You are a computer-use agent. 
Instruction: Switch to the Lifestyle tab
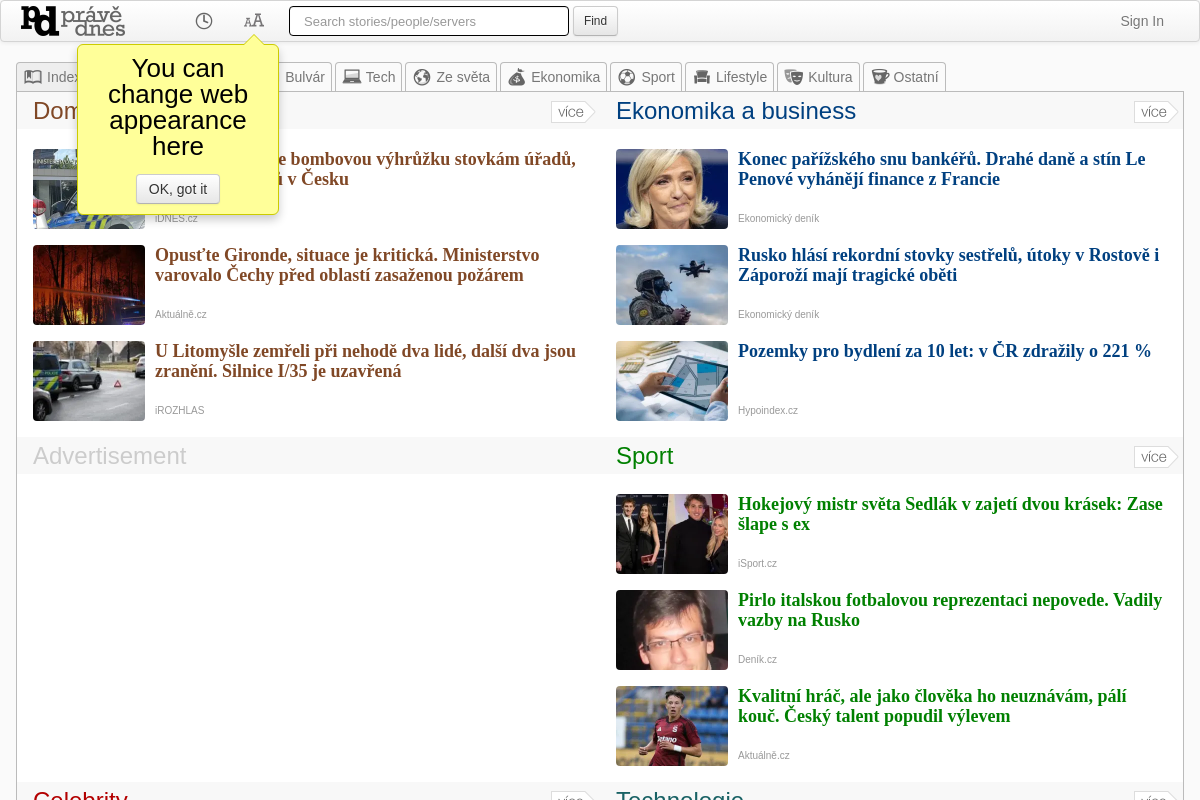point(729,77)
